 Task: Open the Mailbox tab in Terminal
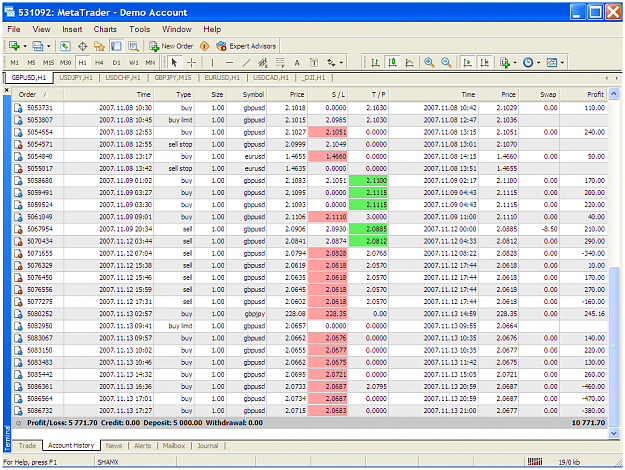pos(174,446)
